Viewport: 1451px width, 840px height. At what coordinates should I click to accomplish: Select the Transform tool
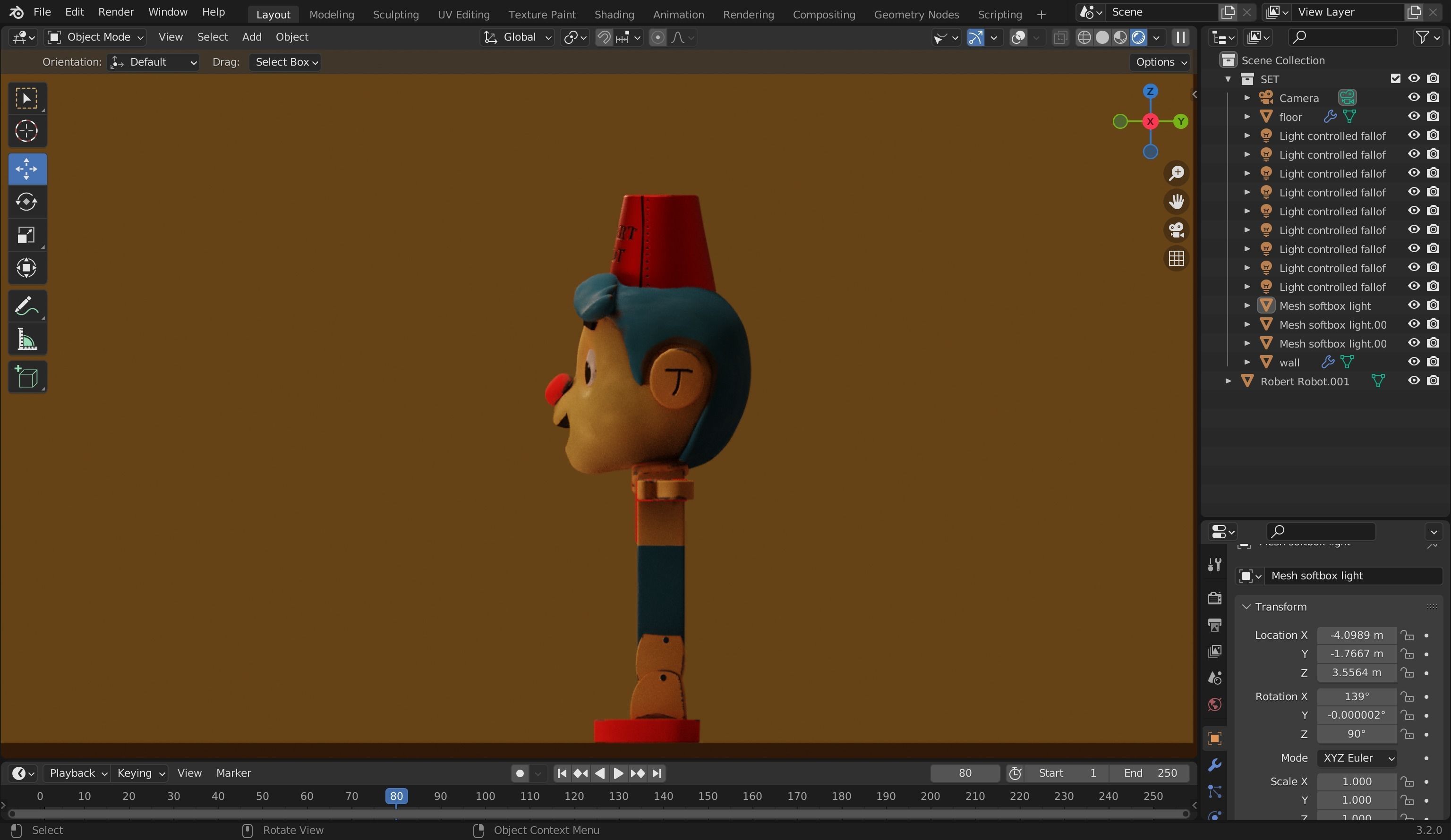point(26,268)
